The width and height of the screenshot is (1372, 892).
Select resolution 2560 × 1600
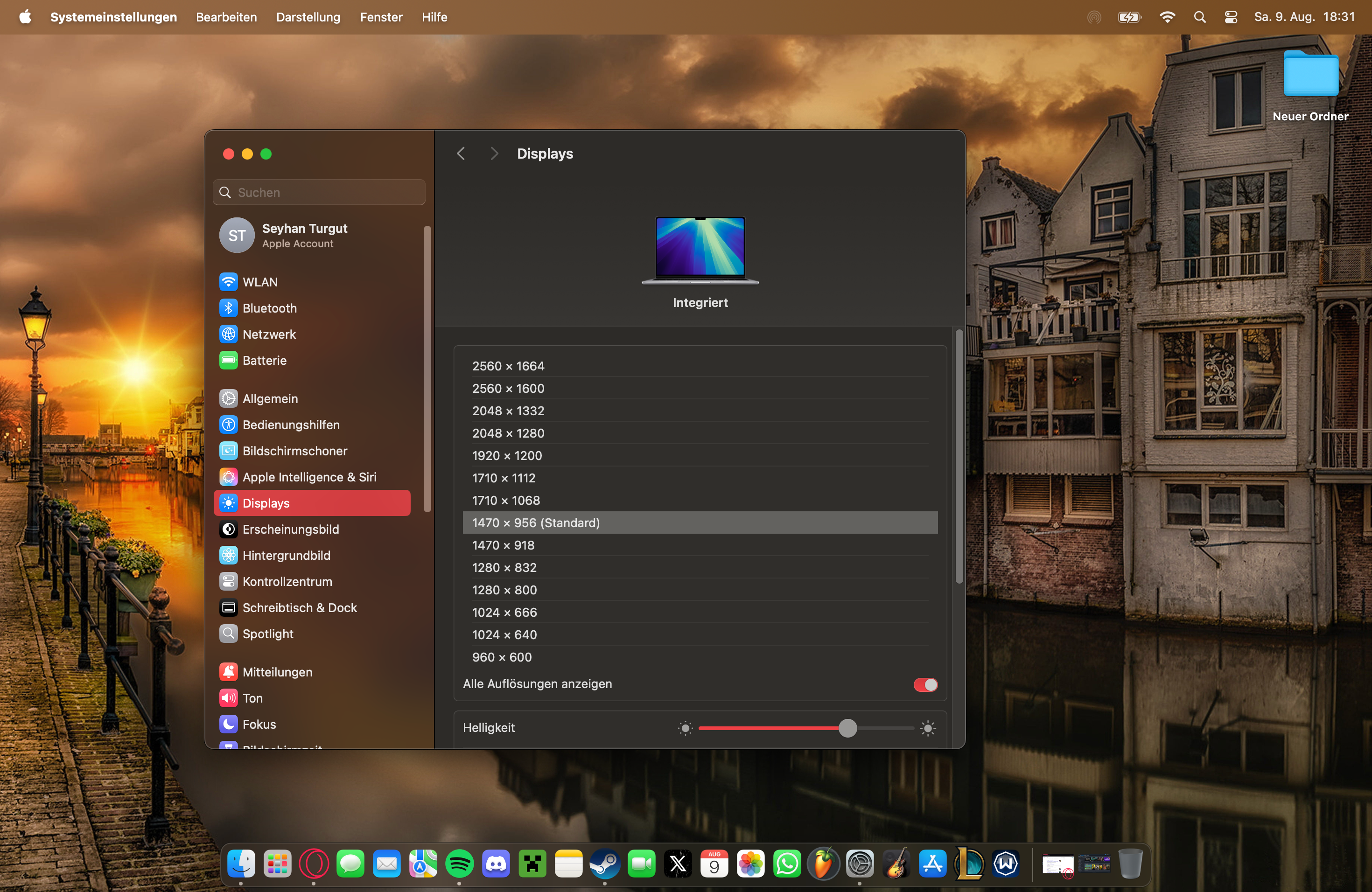coord(700,388)
